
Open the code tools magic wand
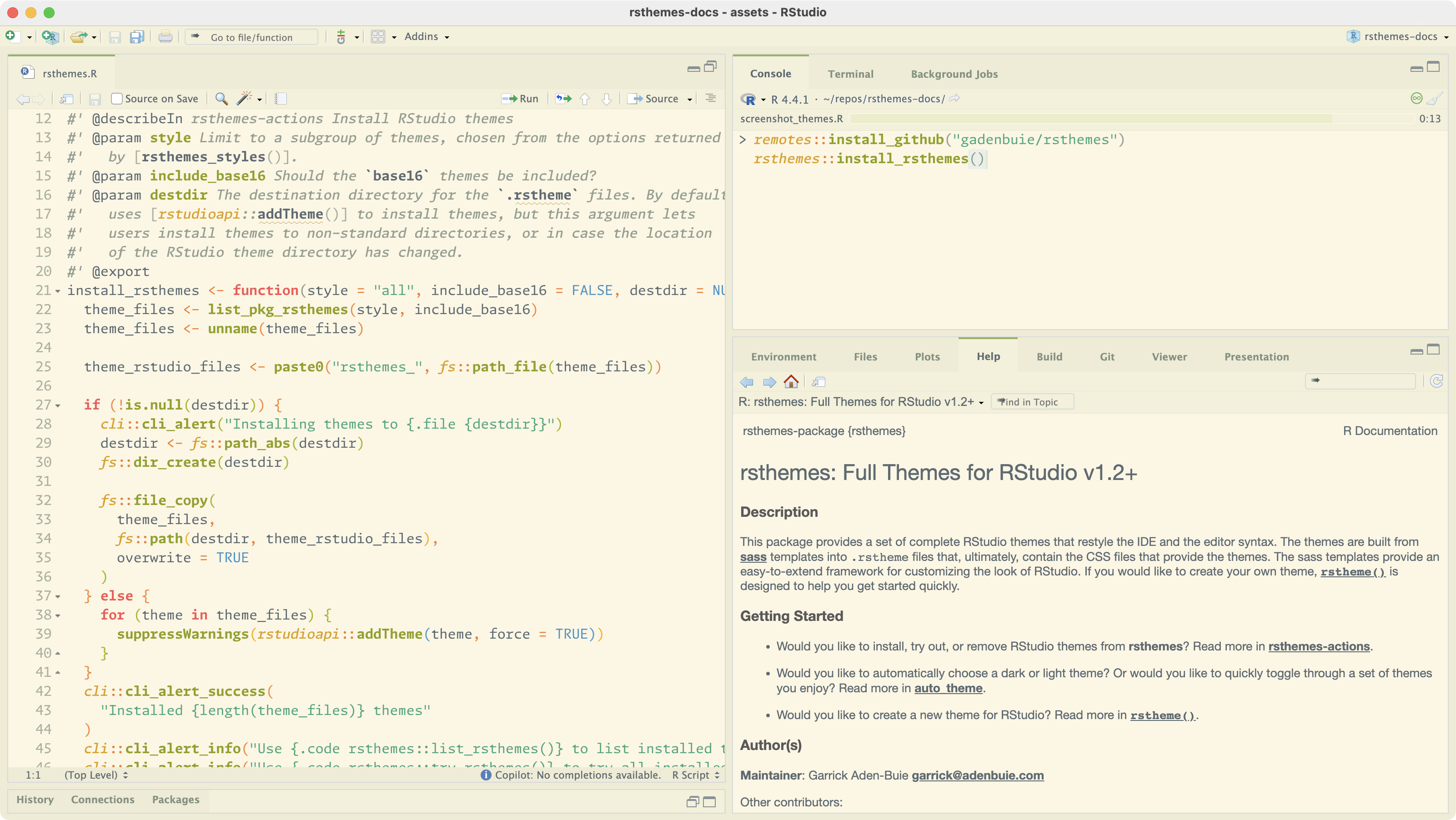(244, 99)
